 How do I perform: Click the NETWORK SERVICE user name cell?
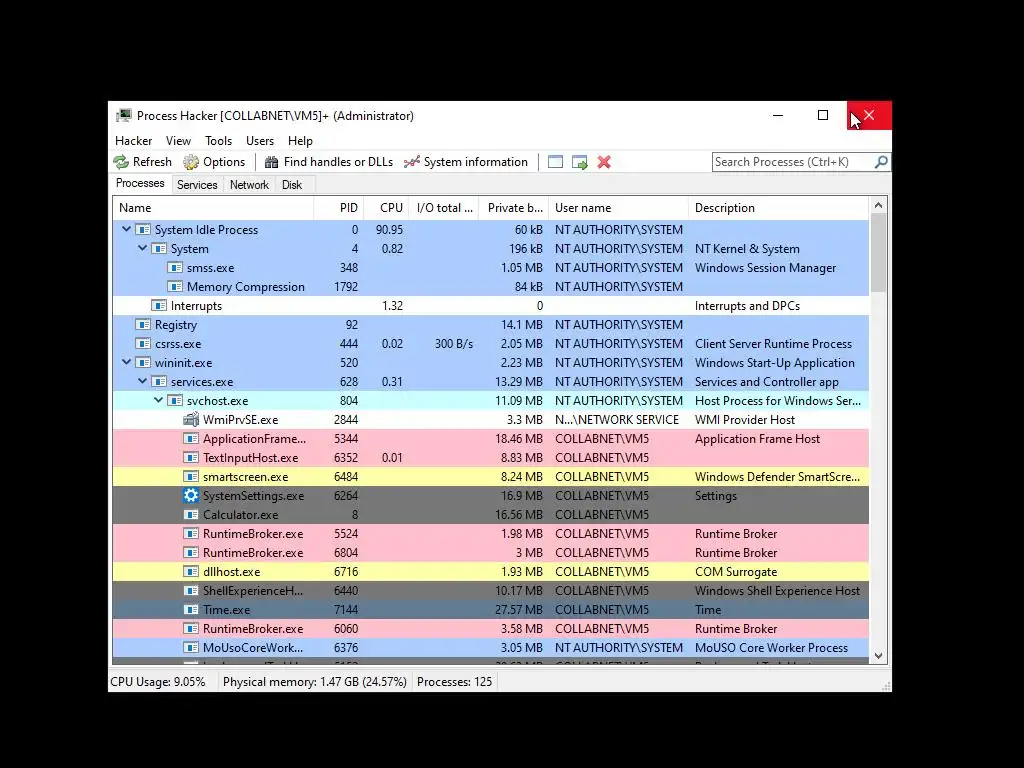tap(617, 420)
